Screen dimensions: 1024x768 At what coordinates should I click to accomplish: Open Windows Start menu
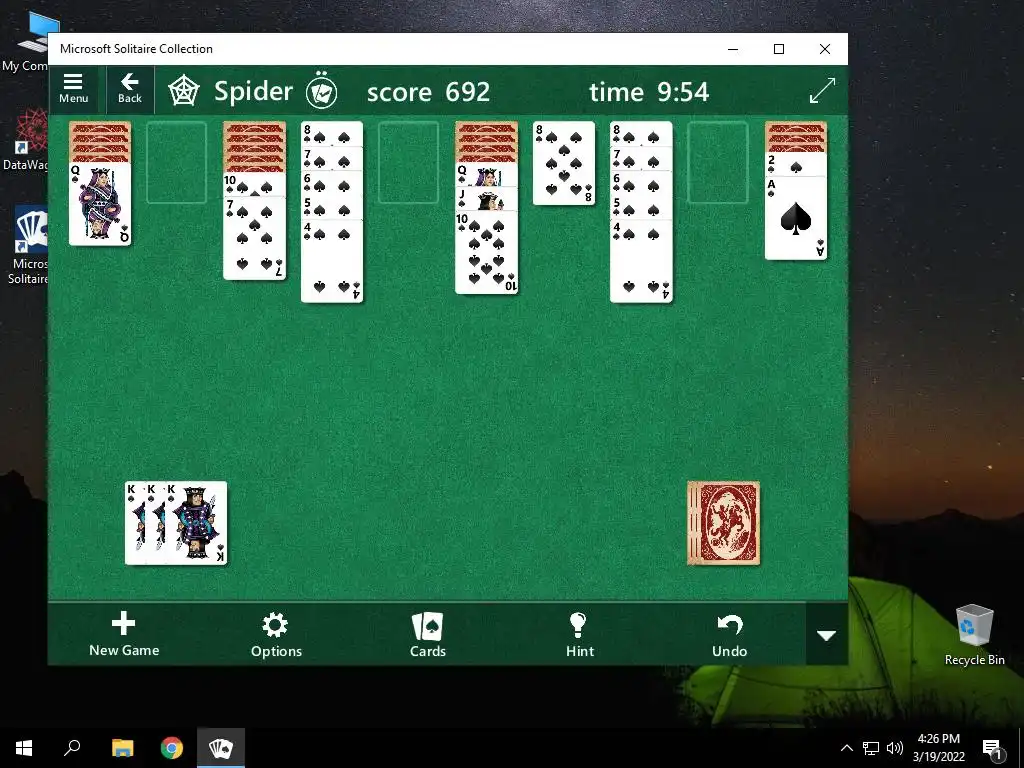coord(24,748)
